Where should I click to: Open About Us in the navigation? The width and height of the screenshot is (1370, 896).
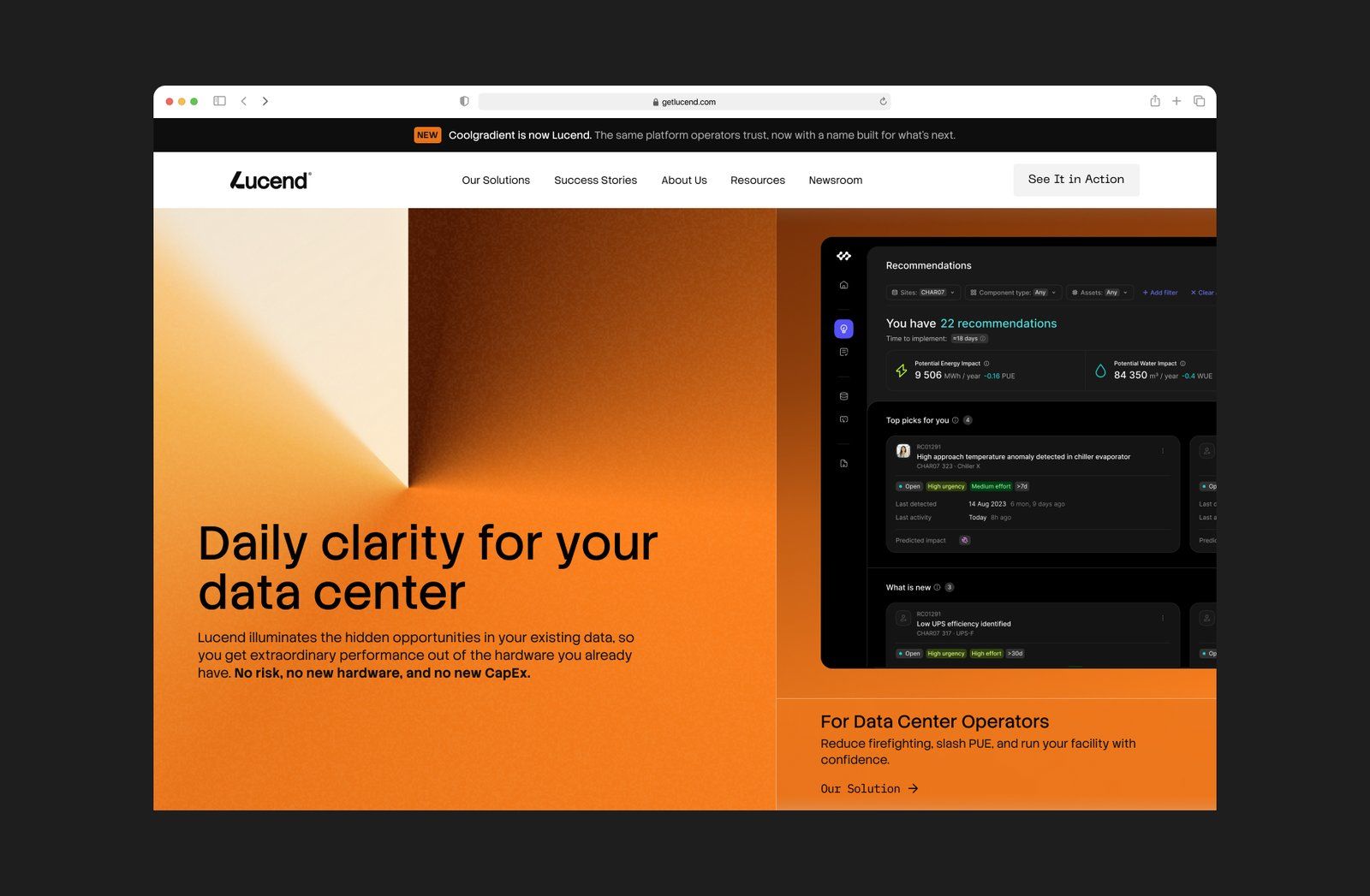[684, 181]
